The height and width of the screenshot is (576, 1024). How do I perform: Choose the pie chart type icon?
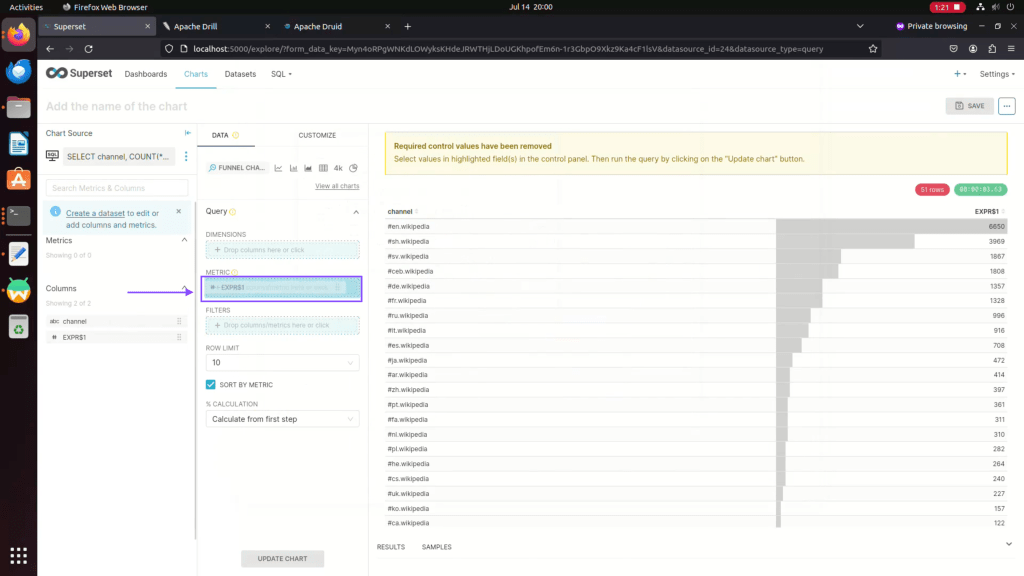pos(353,168)
